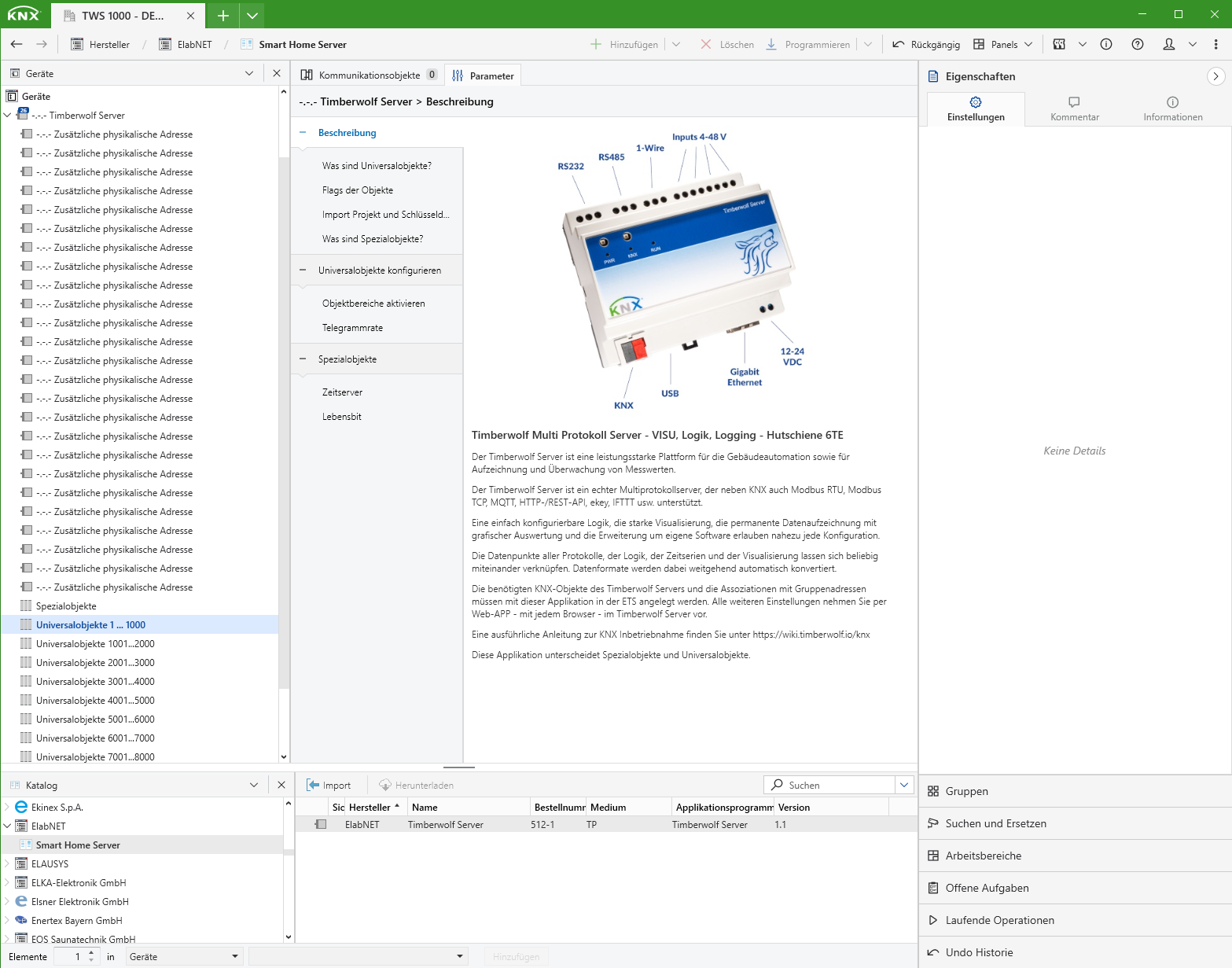
Task: Select the Informationen properties tab
Action: tap(1172, 109)
